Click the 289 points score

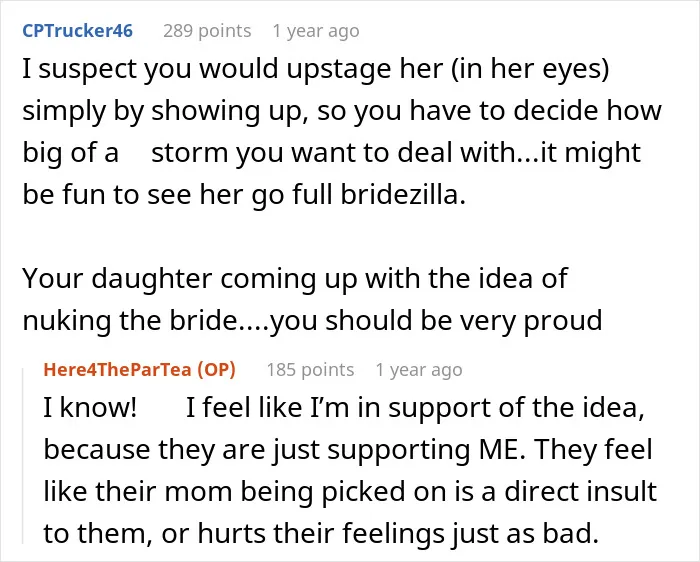coord(207,31)
